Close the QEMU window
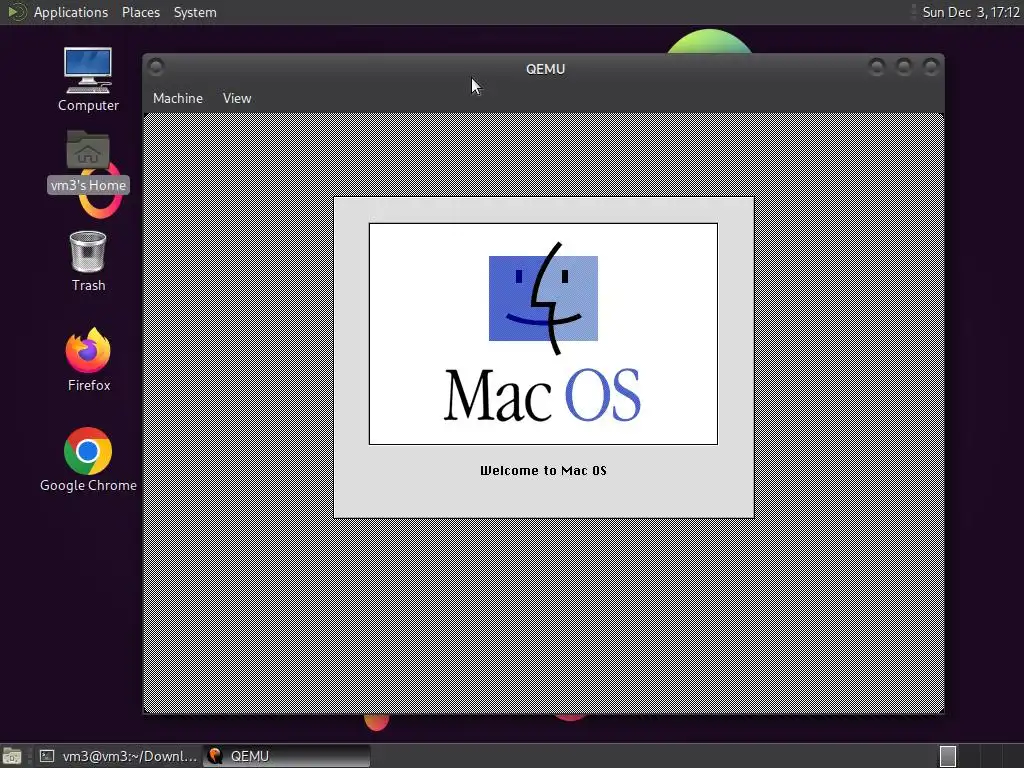The image size is (1024, 768). coord(931,67)
